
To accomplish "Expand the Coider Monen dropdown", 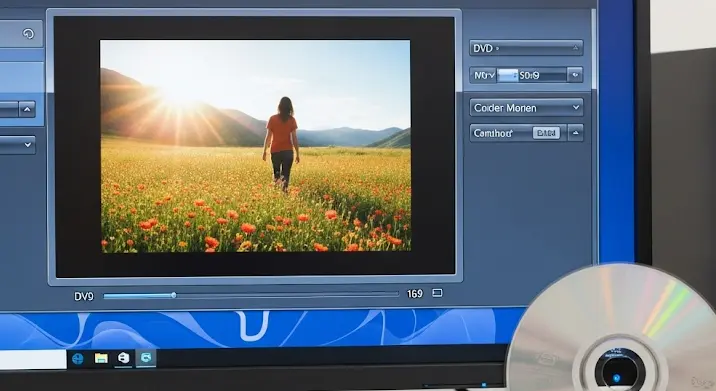I will coord(526,108).
